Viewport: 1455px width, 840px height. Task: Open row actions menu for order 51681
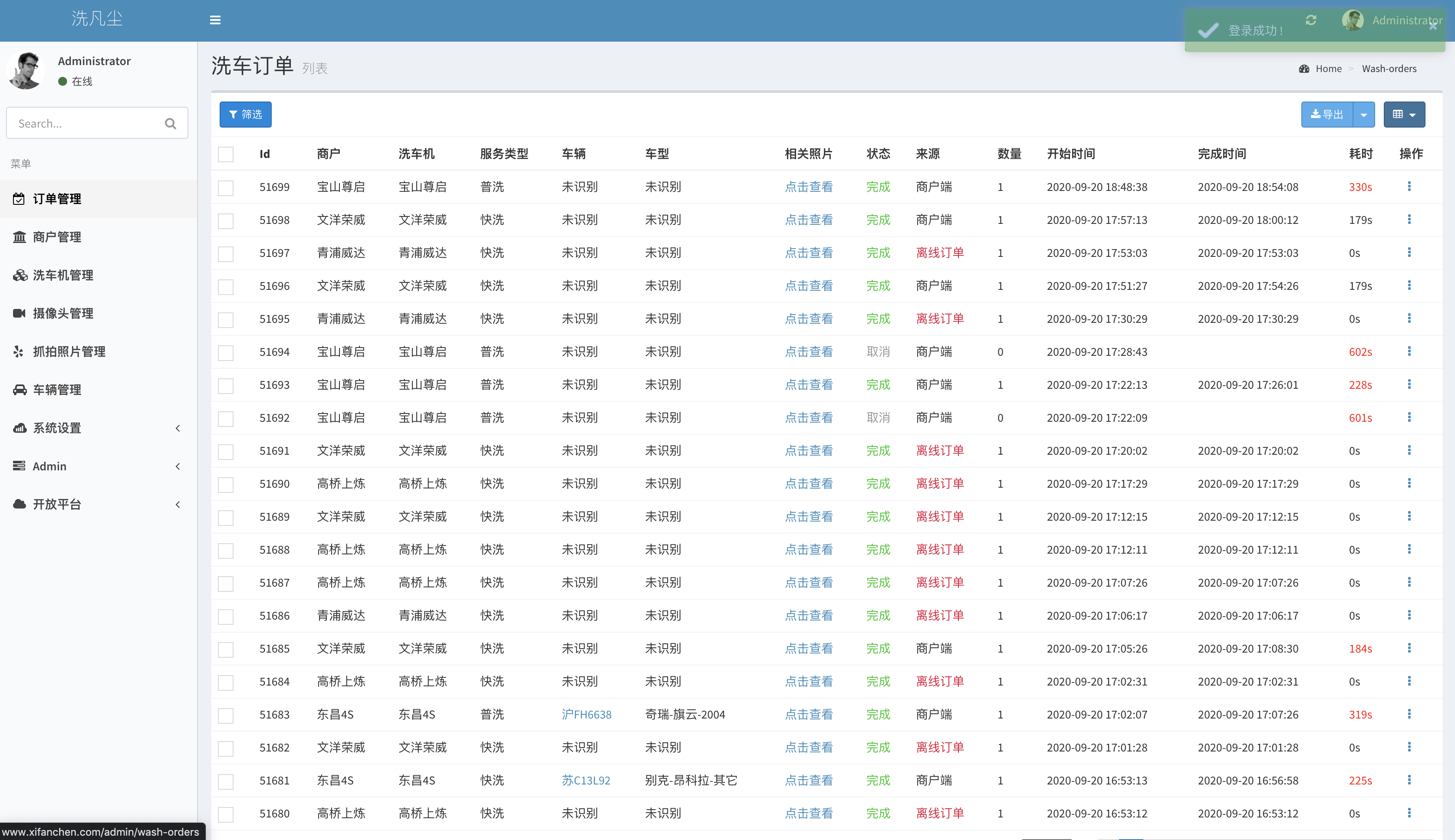coord(1409,779)
